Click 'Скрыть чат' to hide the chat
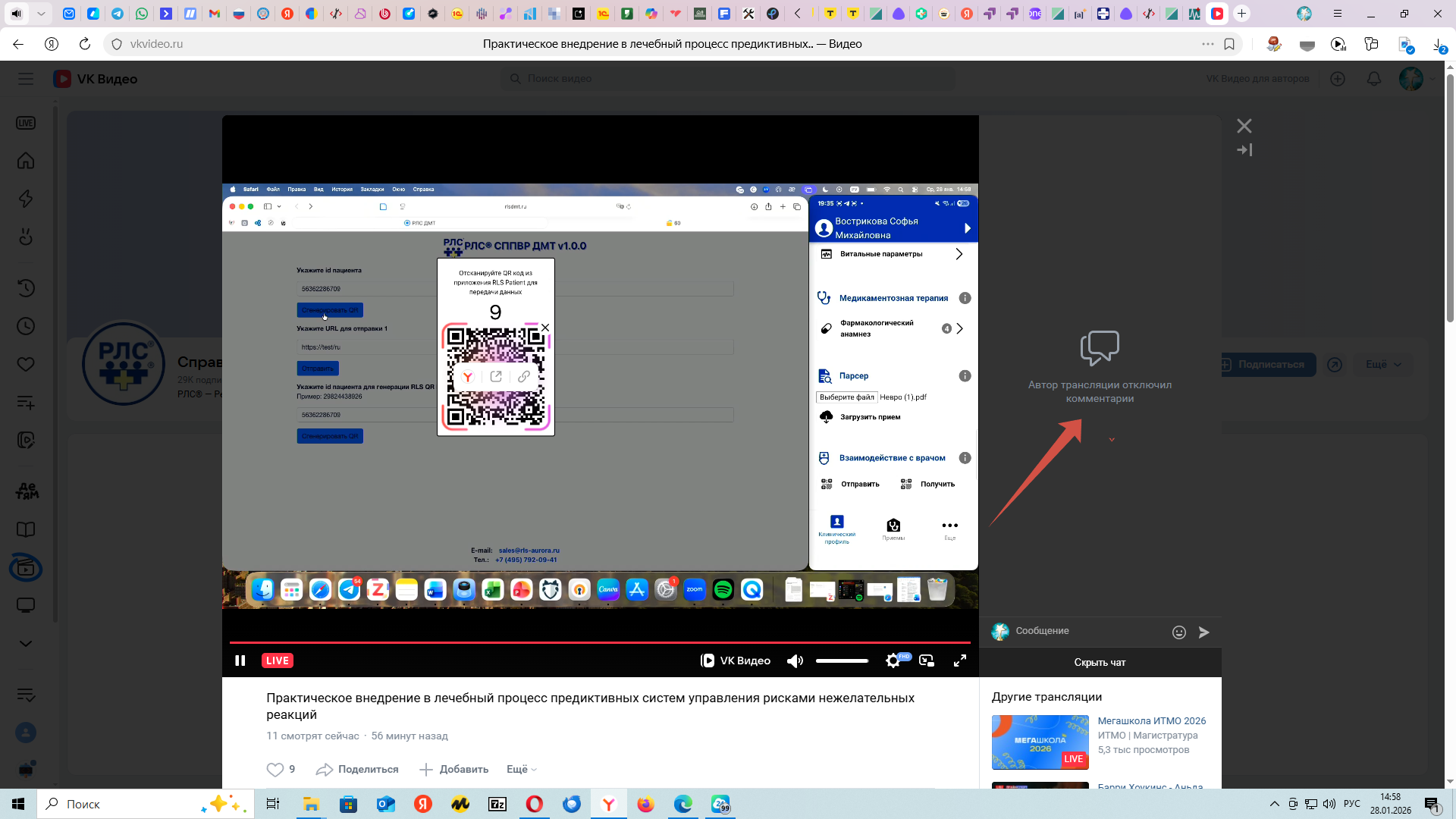 click(1100, 662)
